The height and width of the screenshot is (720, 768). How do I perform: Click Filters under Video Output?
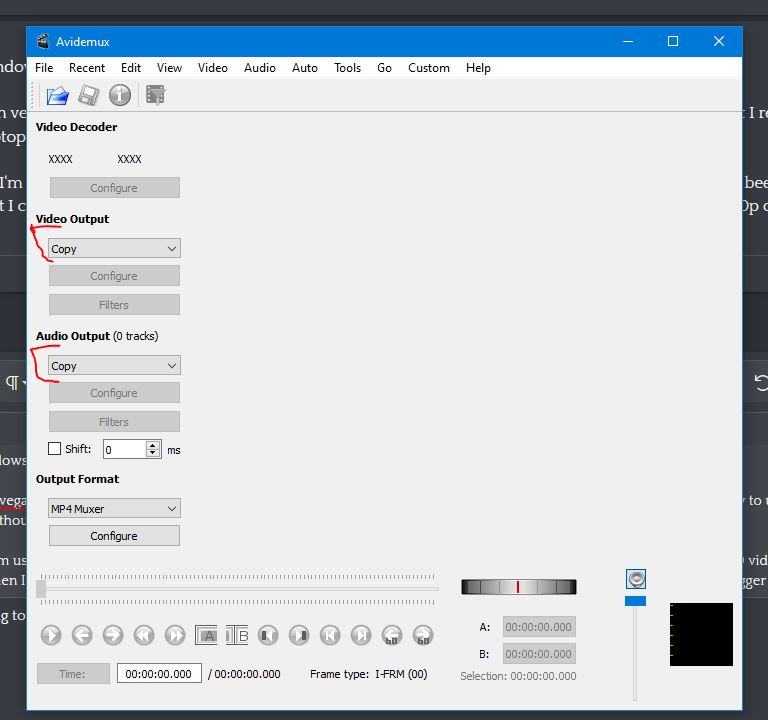(x=114, y=305)
